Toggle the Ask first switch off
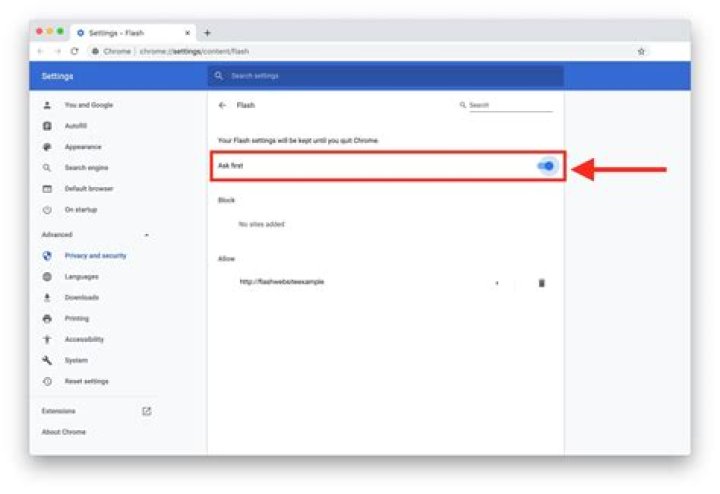Screen dimensions: 720x494 pyautogui.click(x=546, y=166)
